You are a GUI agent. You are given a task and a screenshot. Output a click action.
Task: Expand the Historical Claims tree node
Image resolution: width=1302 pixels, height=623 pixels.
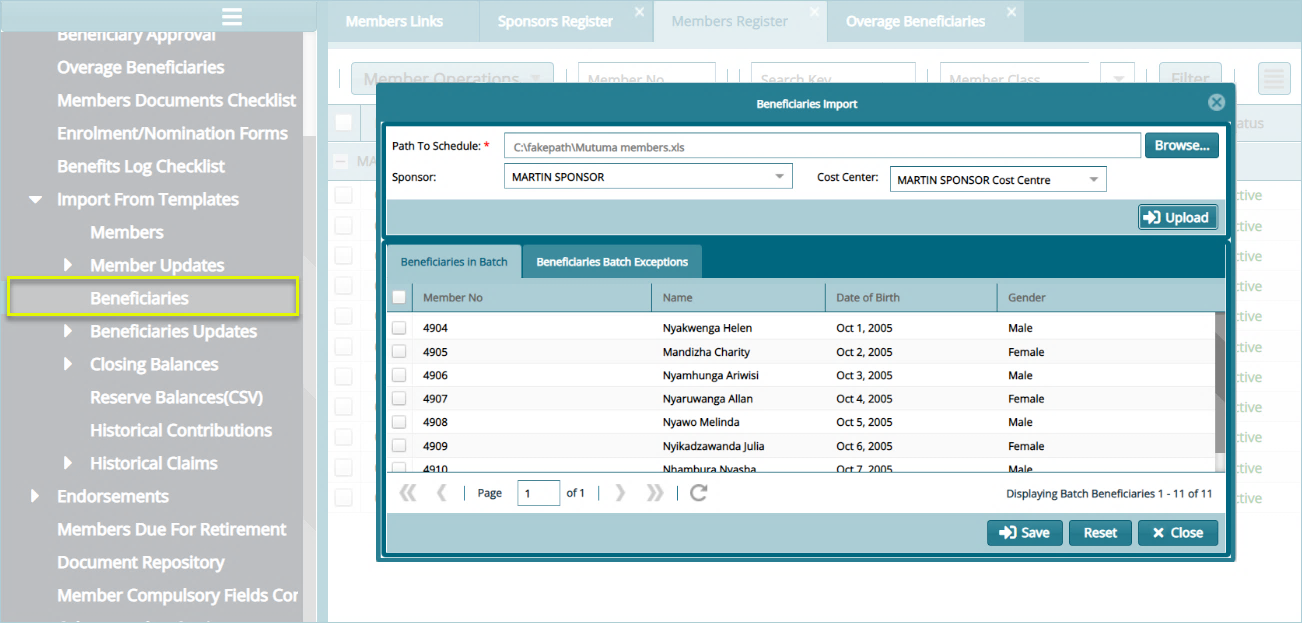[68, 463]
